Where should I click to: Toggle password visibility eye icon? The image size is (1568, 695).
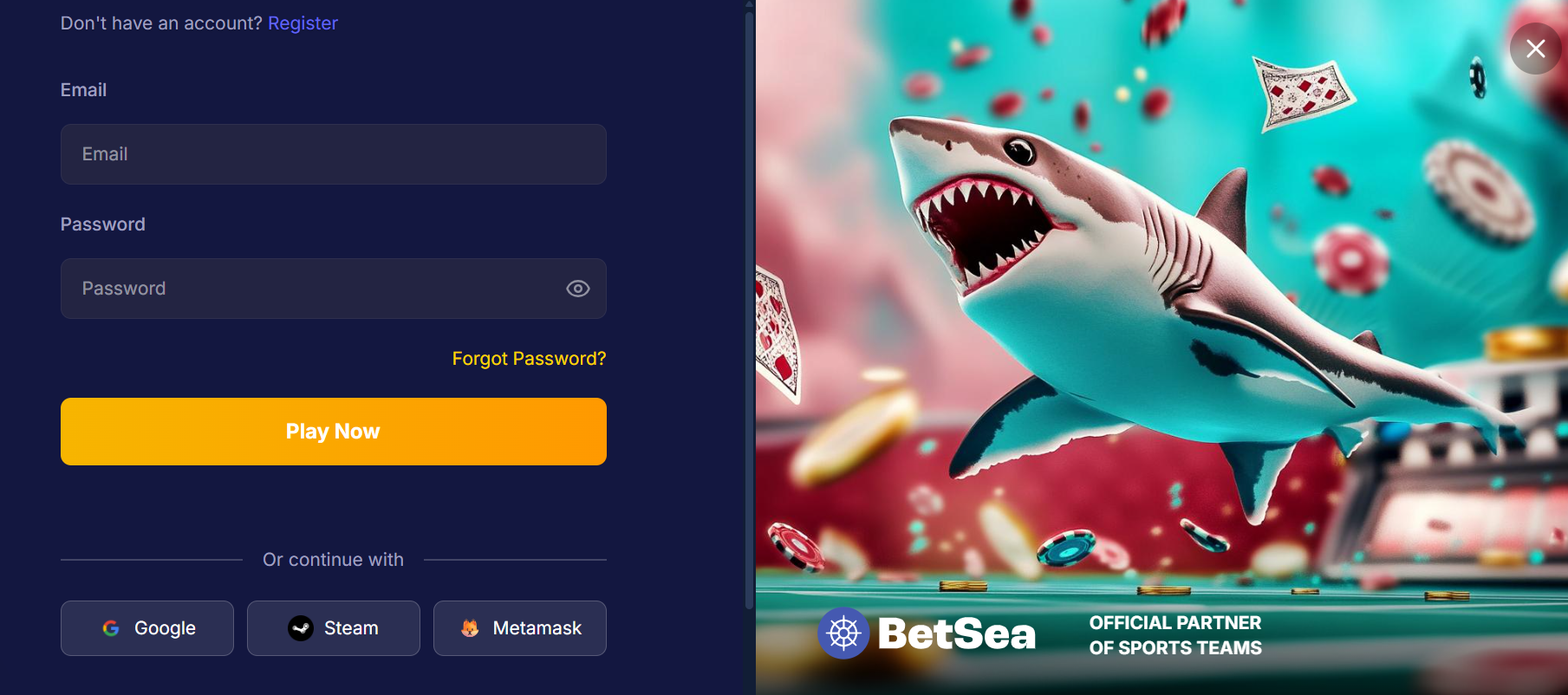tap(578, 289)
